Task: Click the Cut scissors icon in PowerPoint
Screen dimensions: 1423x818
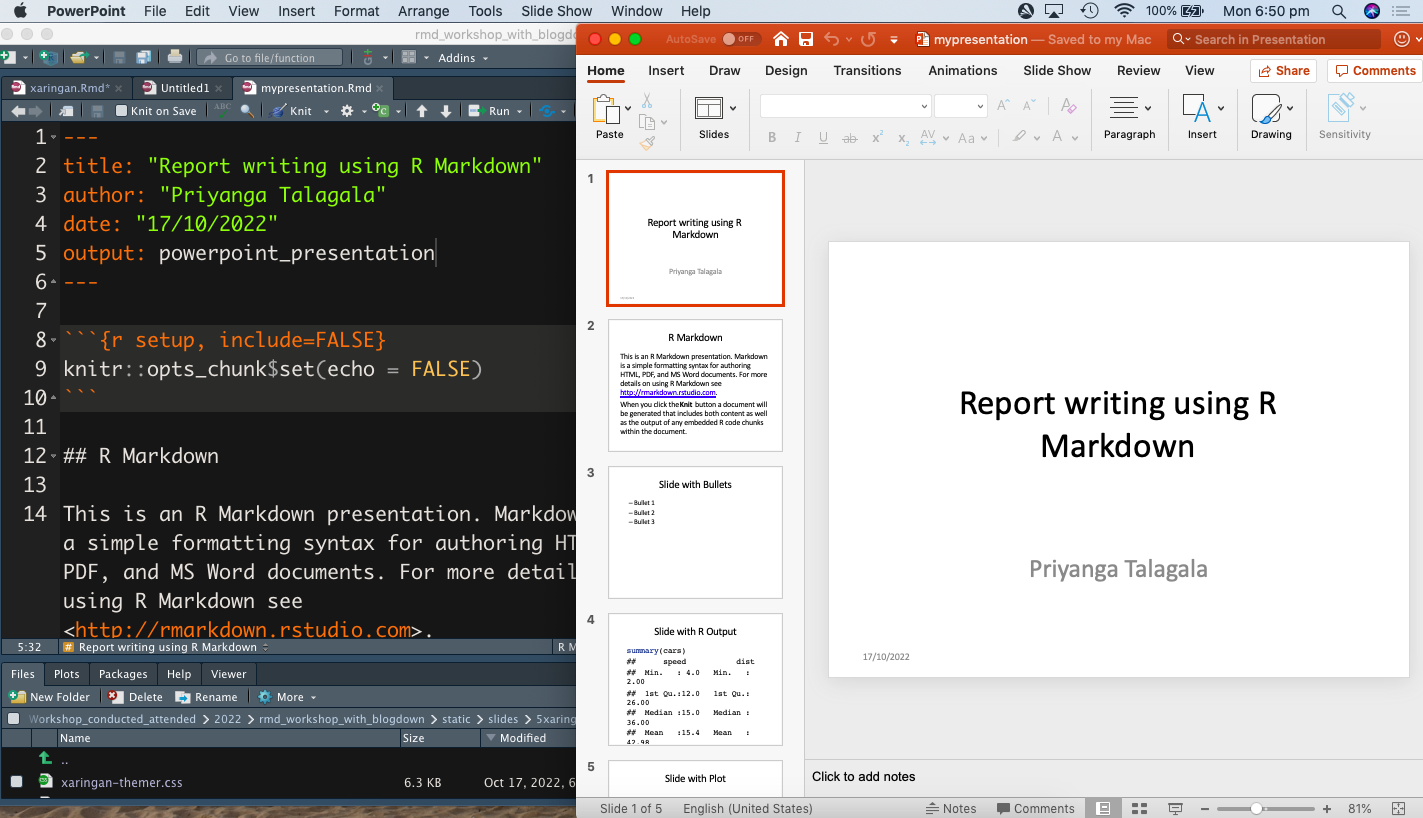Action: [647, 101]
